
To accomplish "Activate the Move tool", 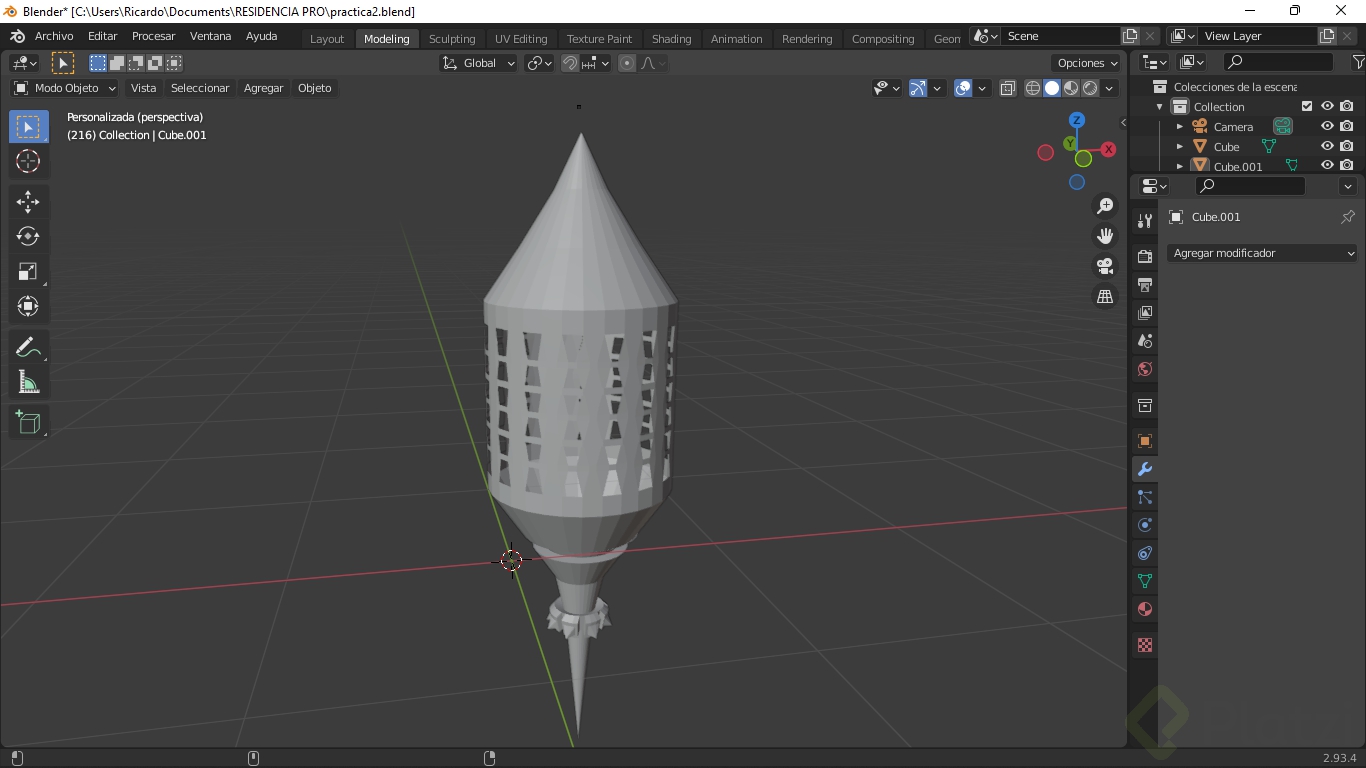I will pyautogui.click(x=28, y=202).
